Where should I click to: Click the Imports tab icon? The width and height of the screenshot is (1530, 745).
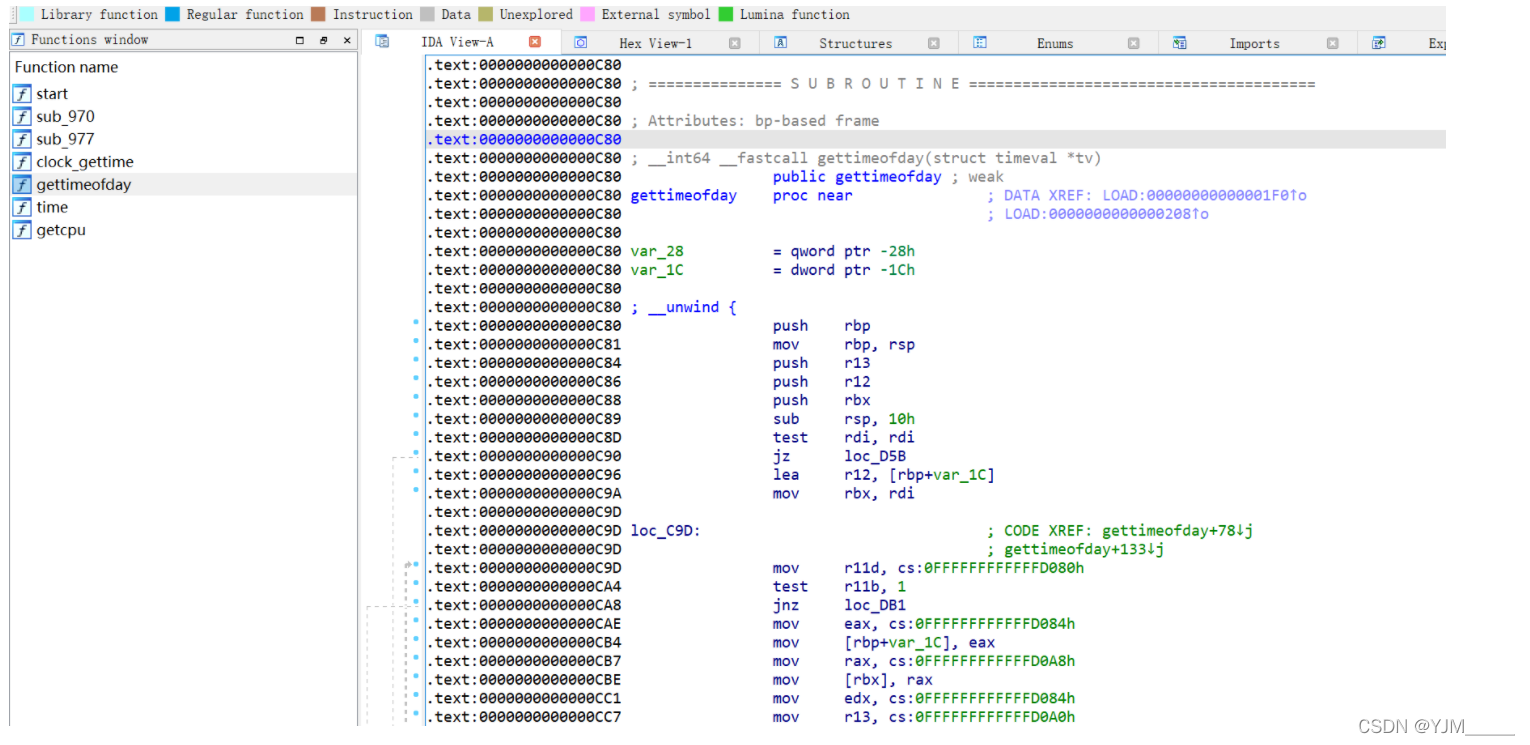coord(1180,43)
